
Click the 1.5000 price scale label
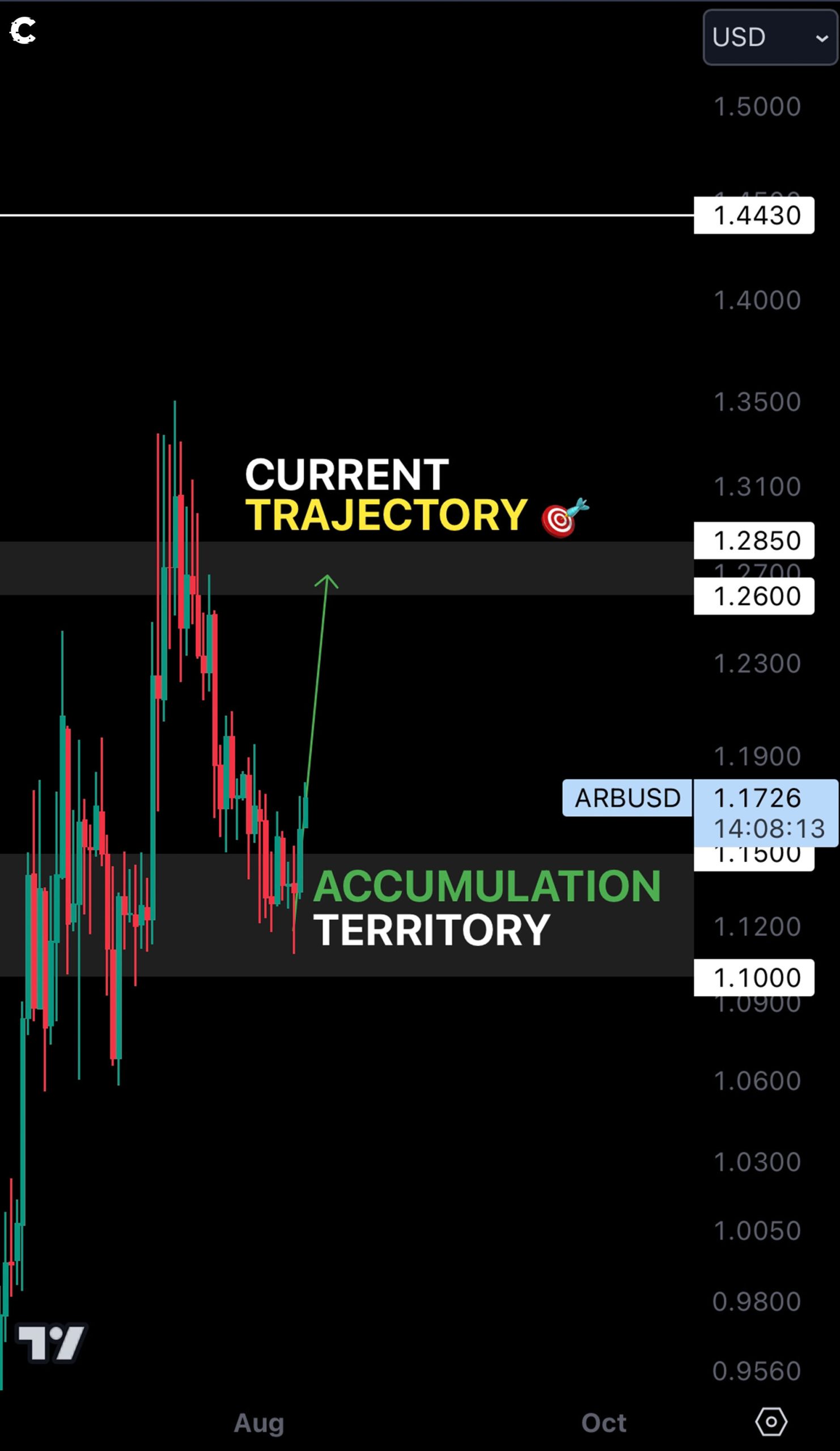pos(757,107)
